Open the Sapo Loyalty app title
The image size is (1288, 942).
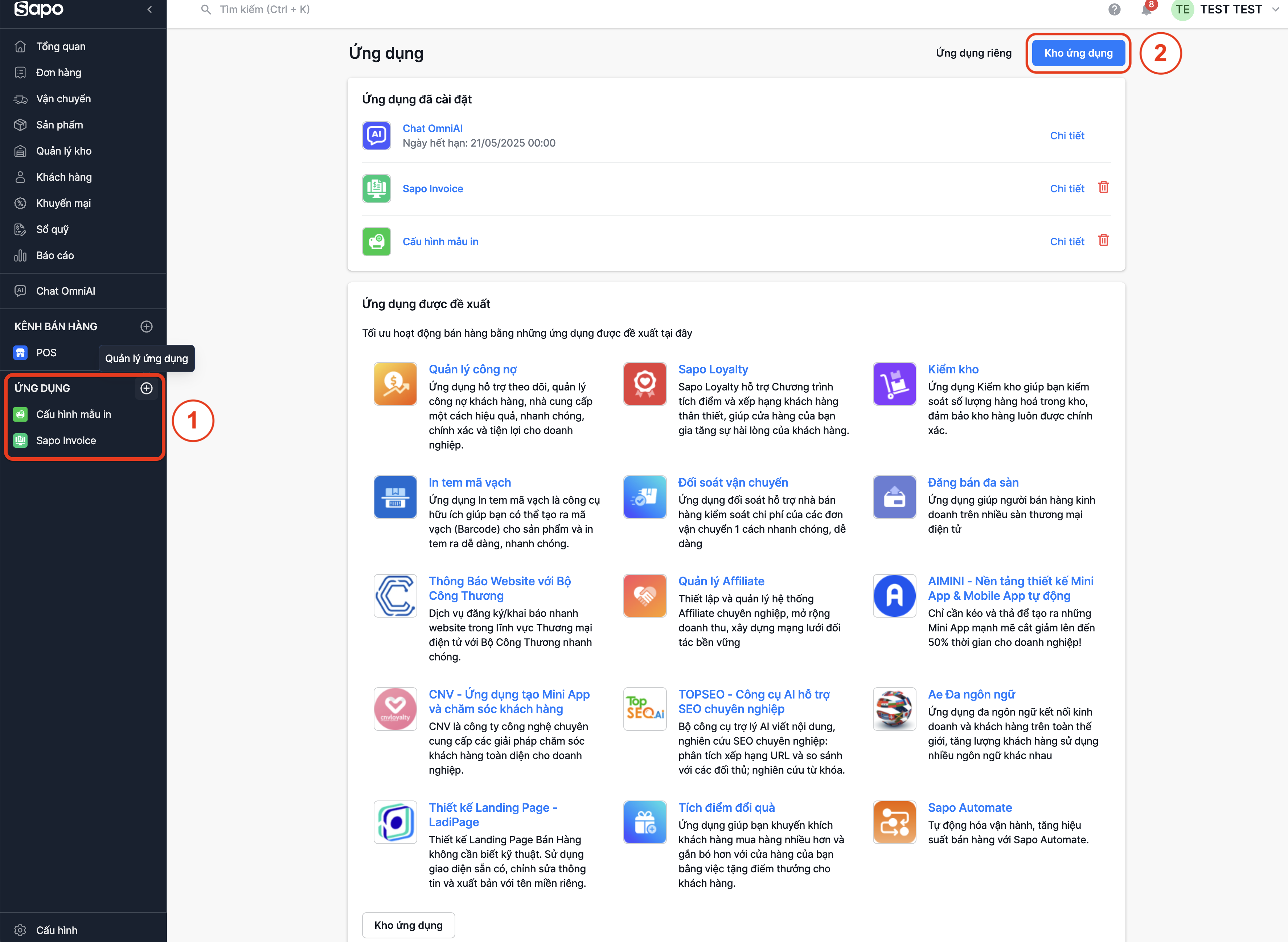pyautogui.click(x=713, y=369)
